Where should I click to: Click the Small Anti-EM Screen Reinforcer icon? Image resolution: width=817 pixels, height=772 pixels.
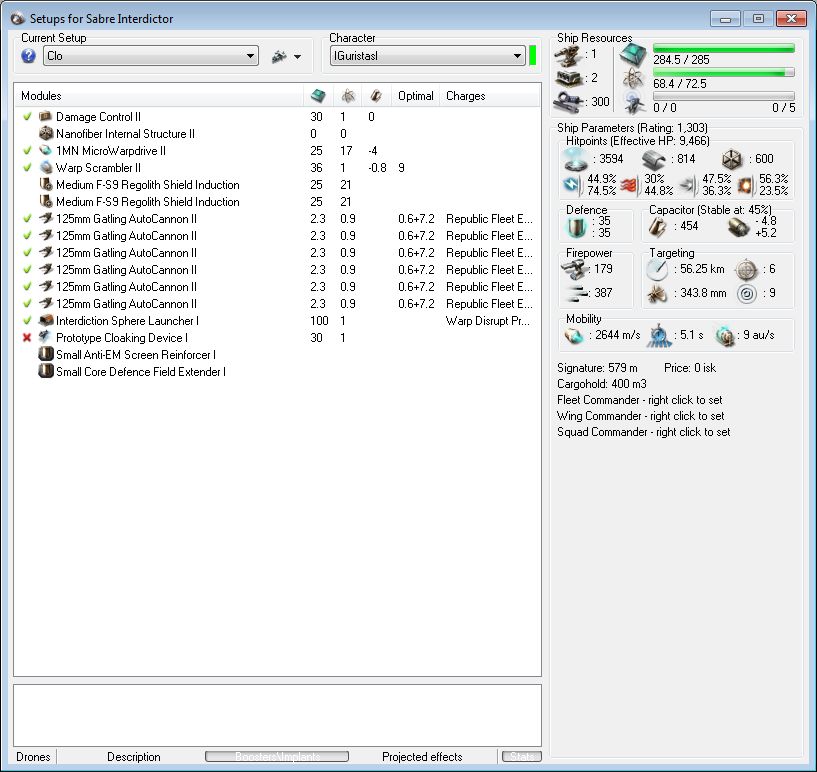pyautogui.click(x=46, y=355)
